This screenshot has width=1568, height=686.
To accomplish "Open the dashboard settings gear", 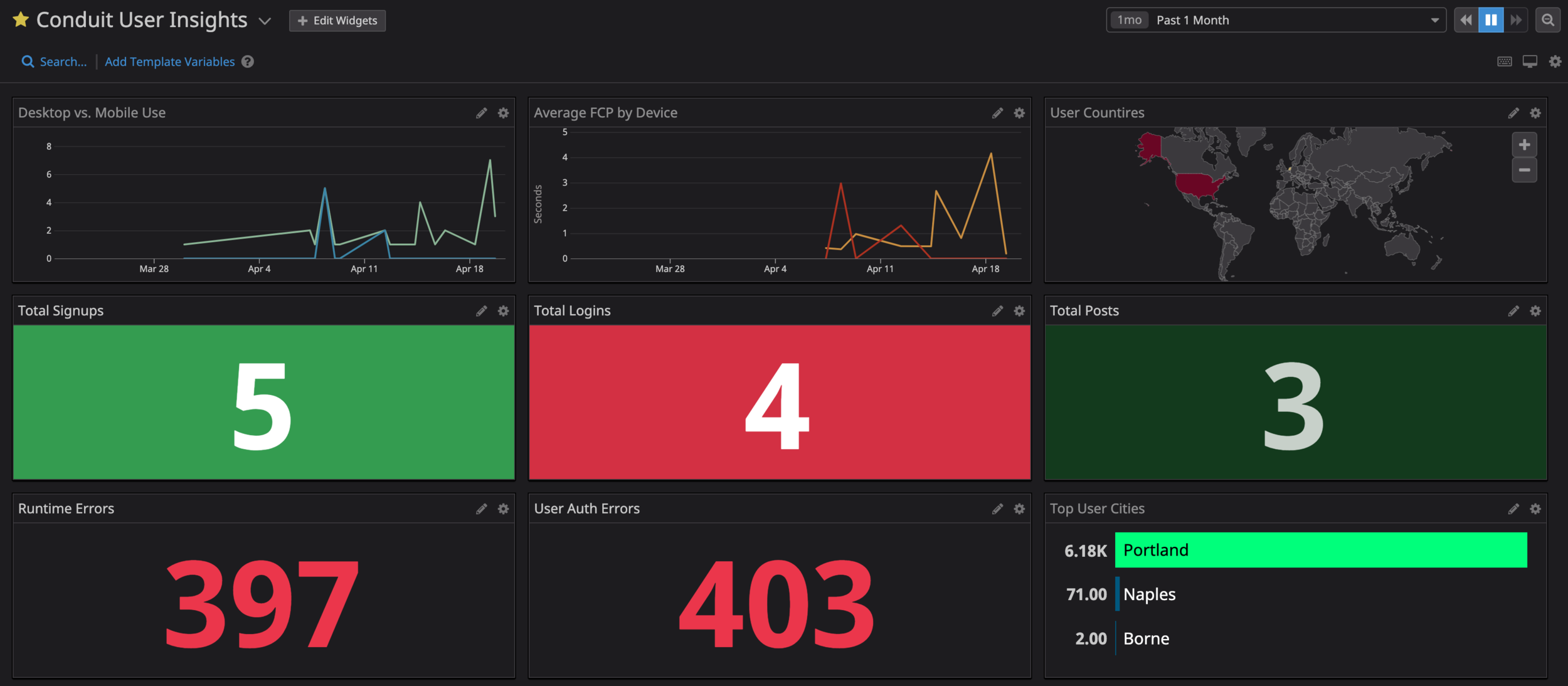I will coord(1555,61).
